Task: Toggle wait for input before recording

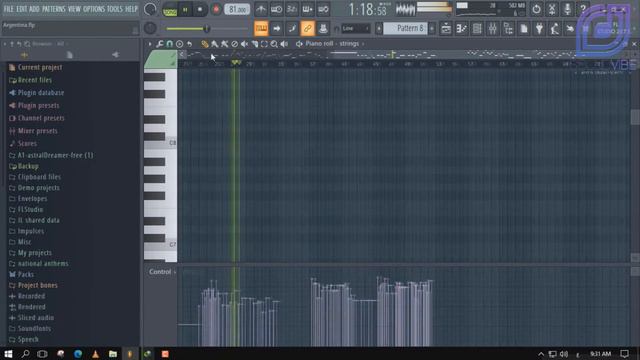Action: click(x=276, y=9)
